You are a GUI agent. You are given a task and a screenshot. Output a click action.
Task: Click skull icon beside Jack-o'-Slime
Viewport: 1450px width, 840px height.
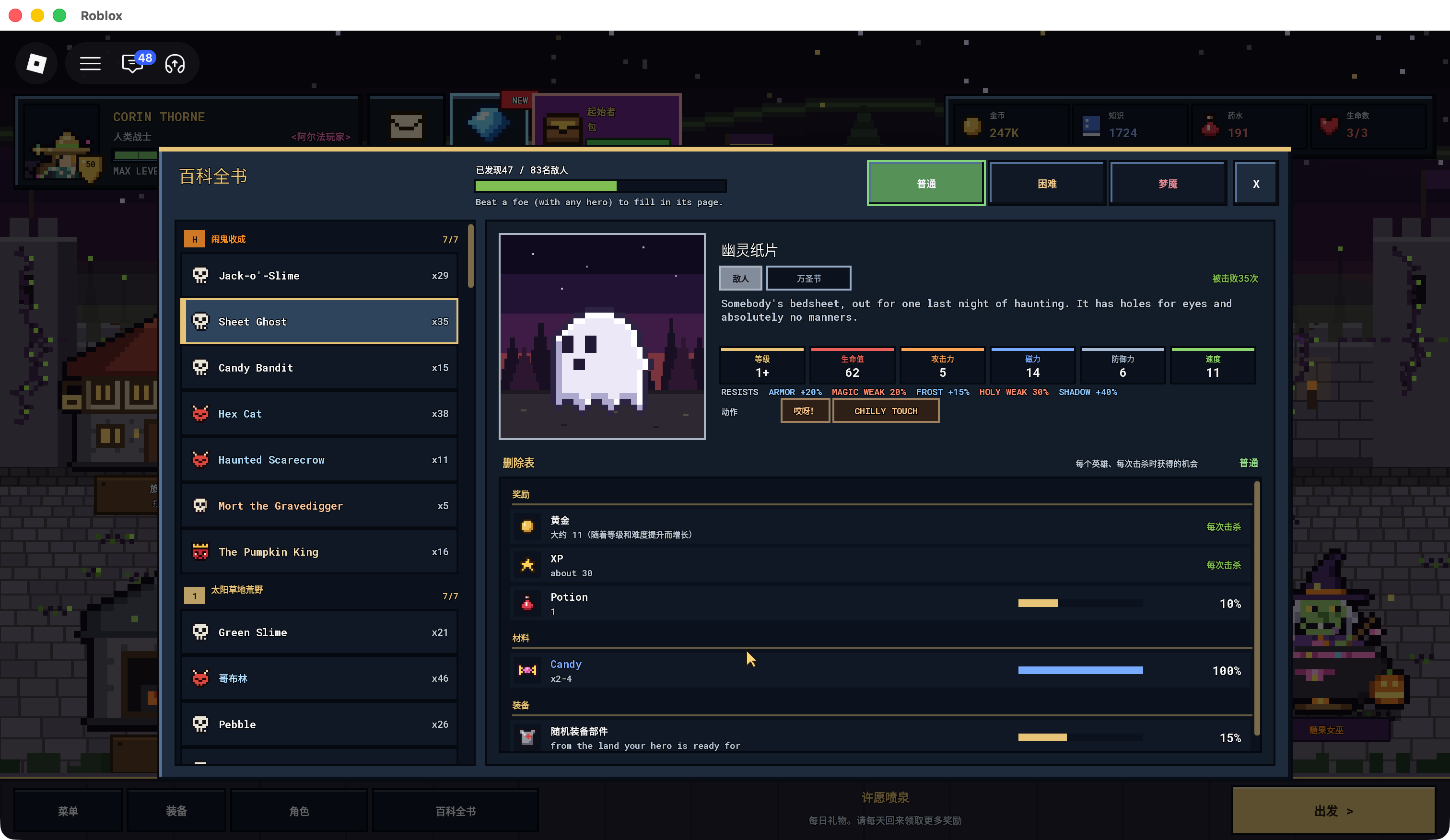(x=200, y=275)
